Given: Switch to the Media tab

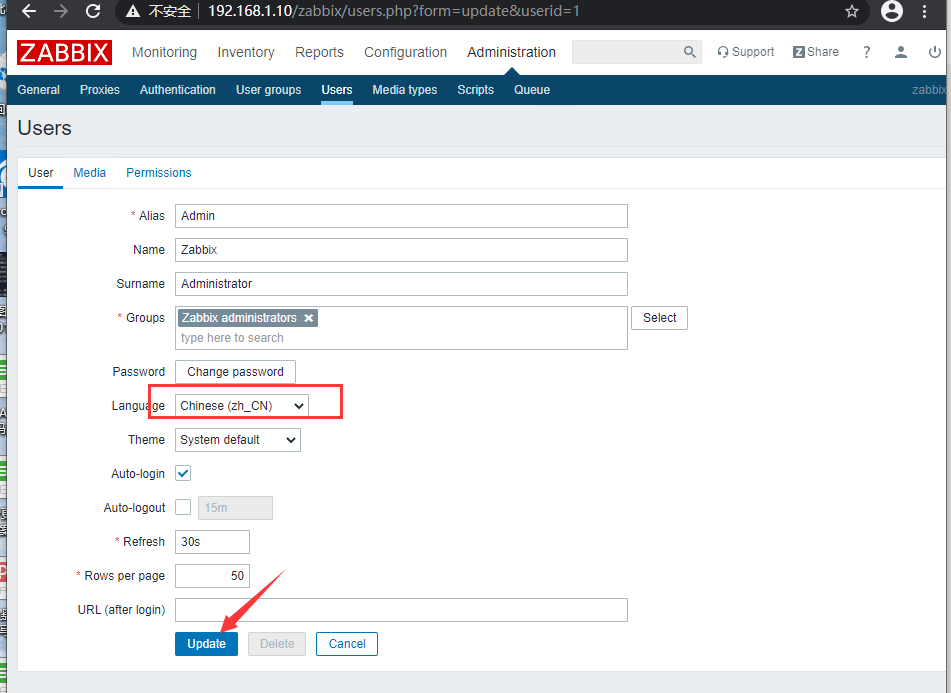Looking at the screenshot, I should click(89, 173).
